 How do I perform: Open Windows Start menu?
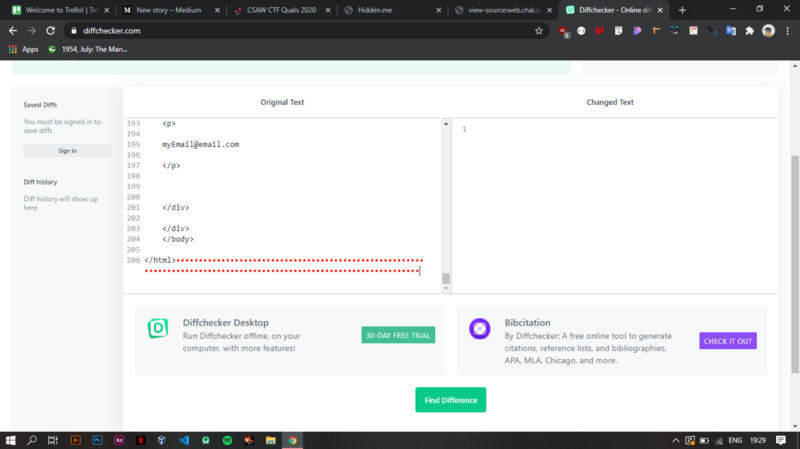click(10, 440)
